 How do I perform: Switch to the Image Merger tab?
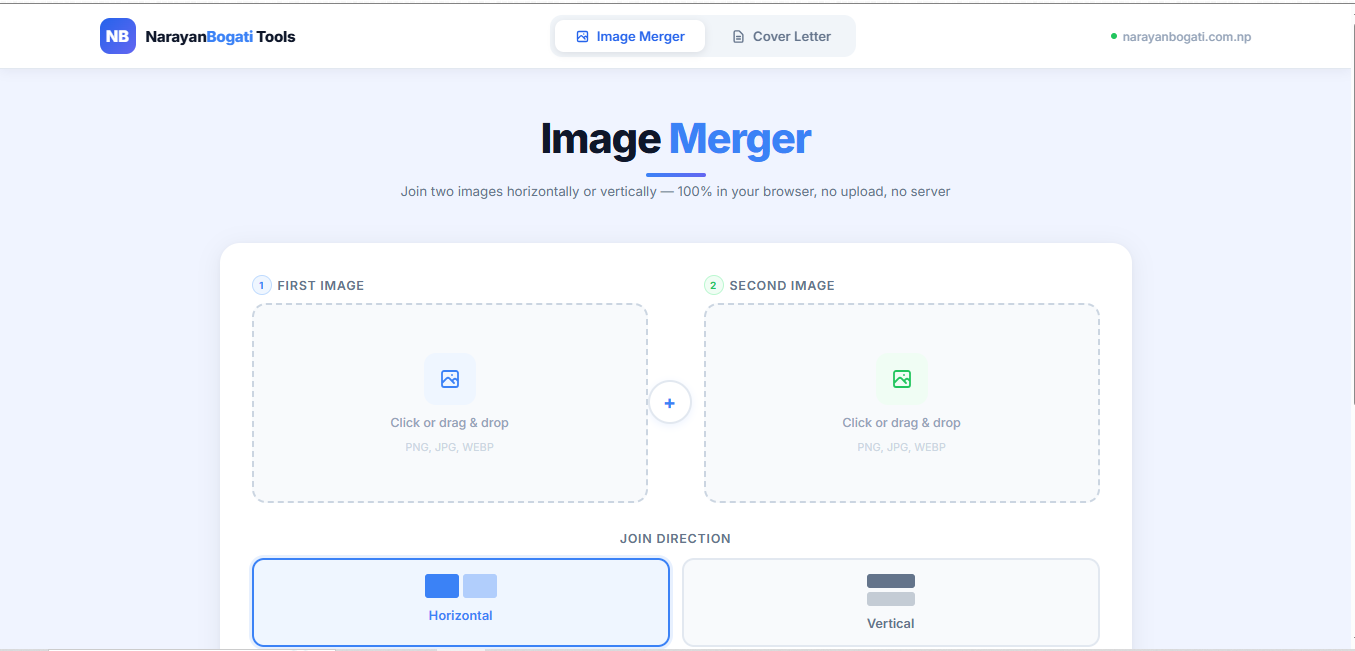(x=630, y=37)
